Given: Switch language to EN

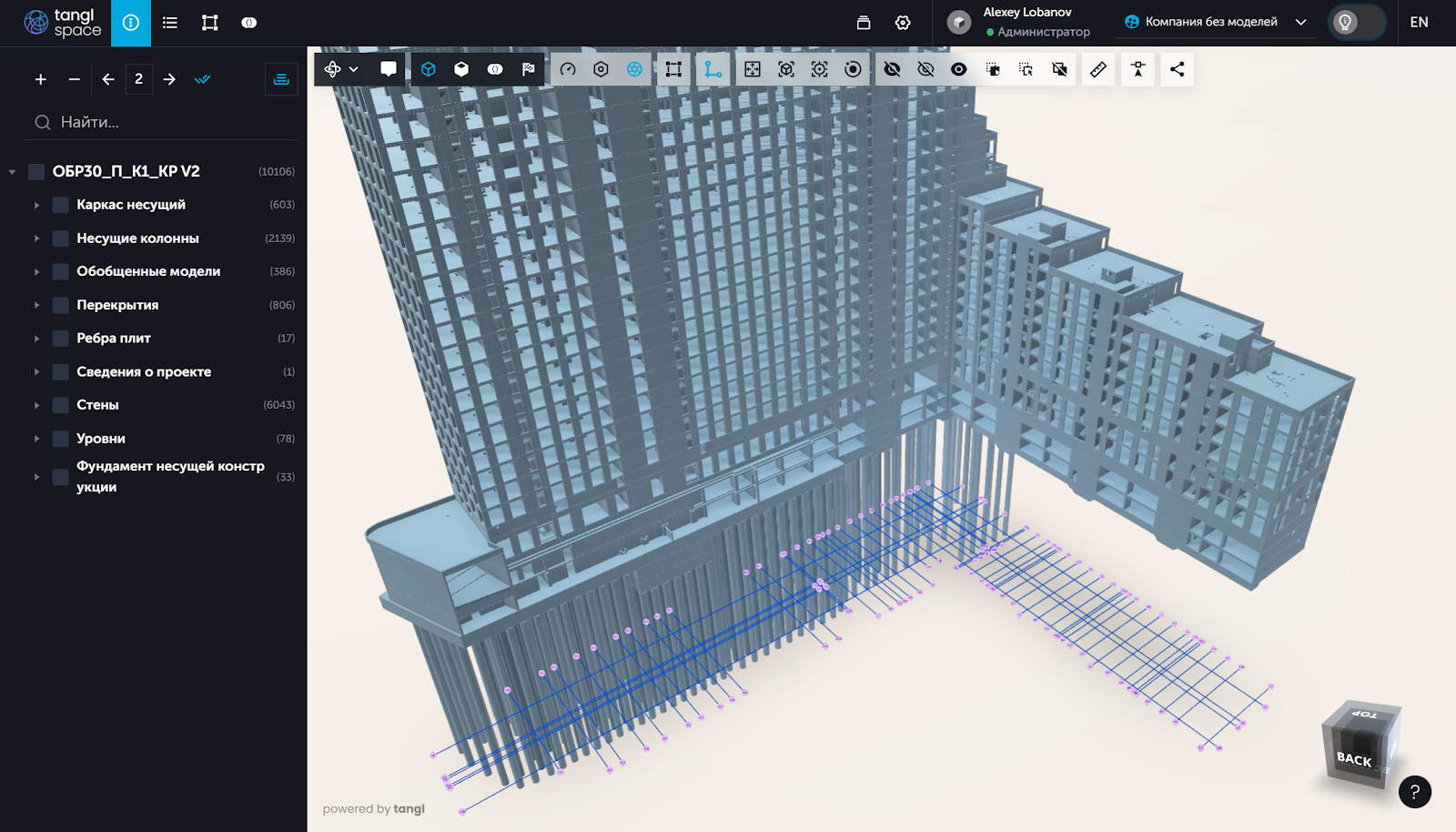Looking at the screenshot, I should pyautogui.click(x=1419, y=23).
